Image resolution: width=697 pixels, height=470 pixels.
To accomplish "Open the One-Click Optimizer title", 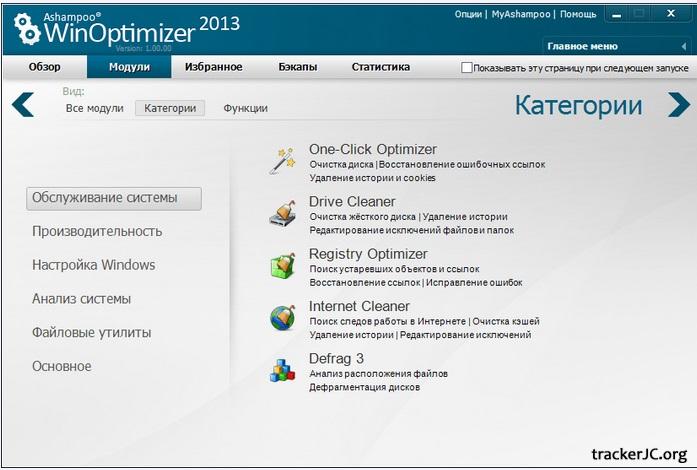I will tap(373, 149).
